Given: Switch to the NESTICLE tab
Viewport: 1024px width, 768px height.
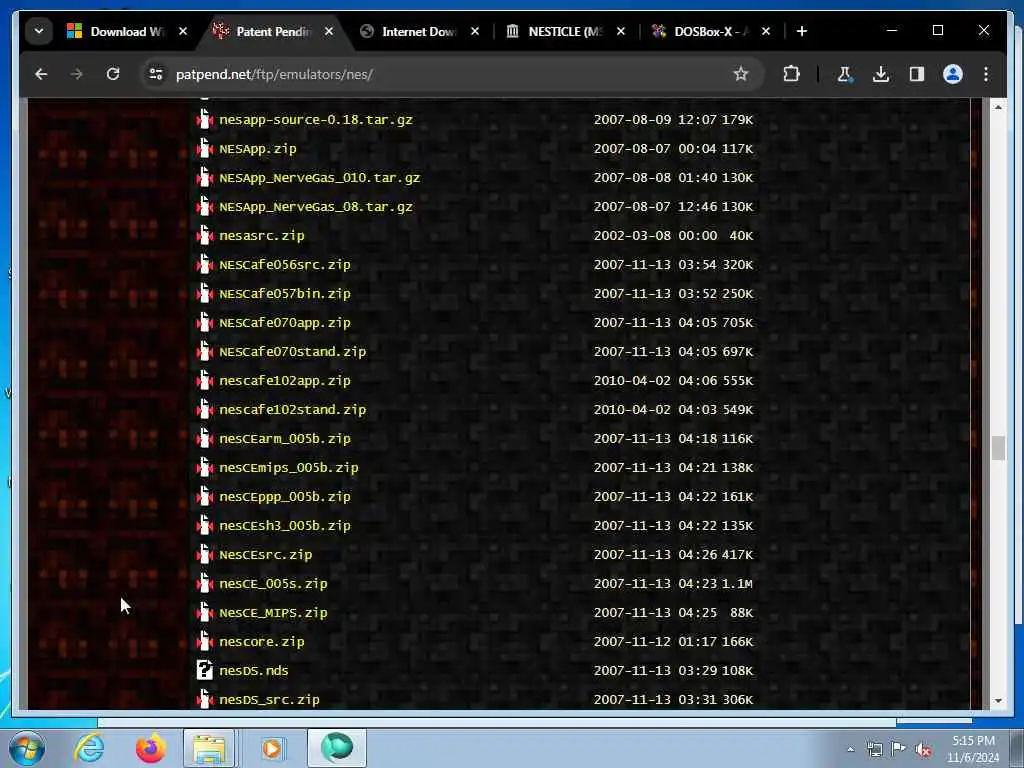Looking at the screenshot, I should tap(566, 31).
